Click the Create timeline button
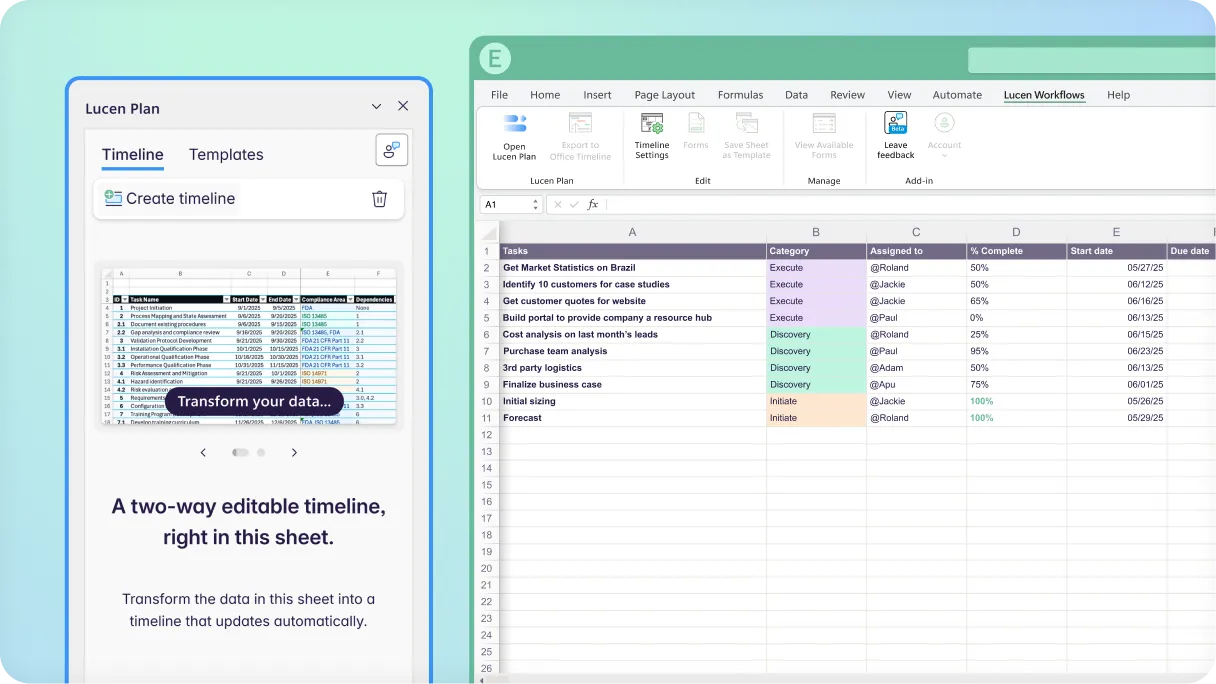Viewport: 1216px width, 684px height. 170,198
